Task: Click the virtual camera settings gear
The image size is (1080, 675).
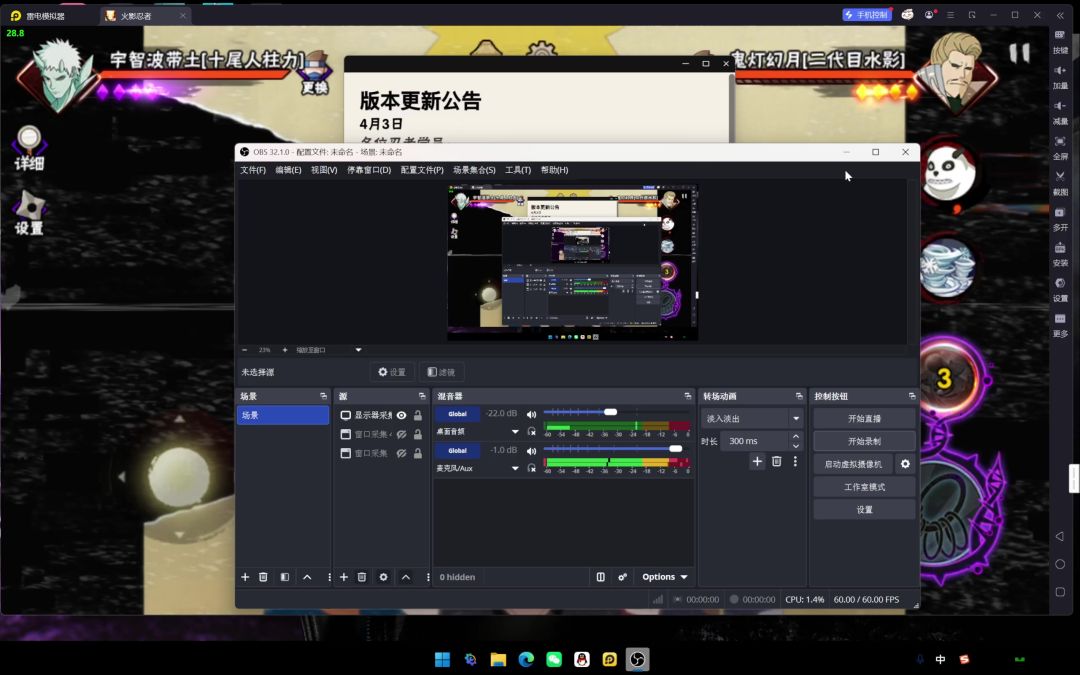Action: pos(905,464)
